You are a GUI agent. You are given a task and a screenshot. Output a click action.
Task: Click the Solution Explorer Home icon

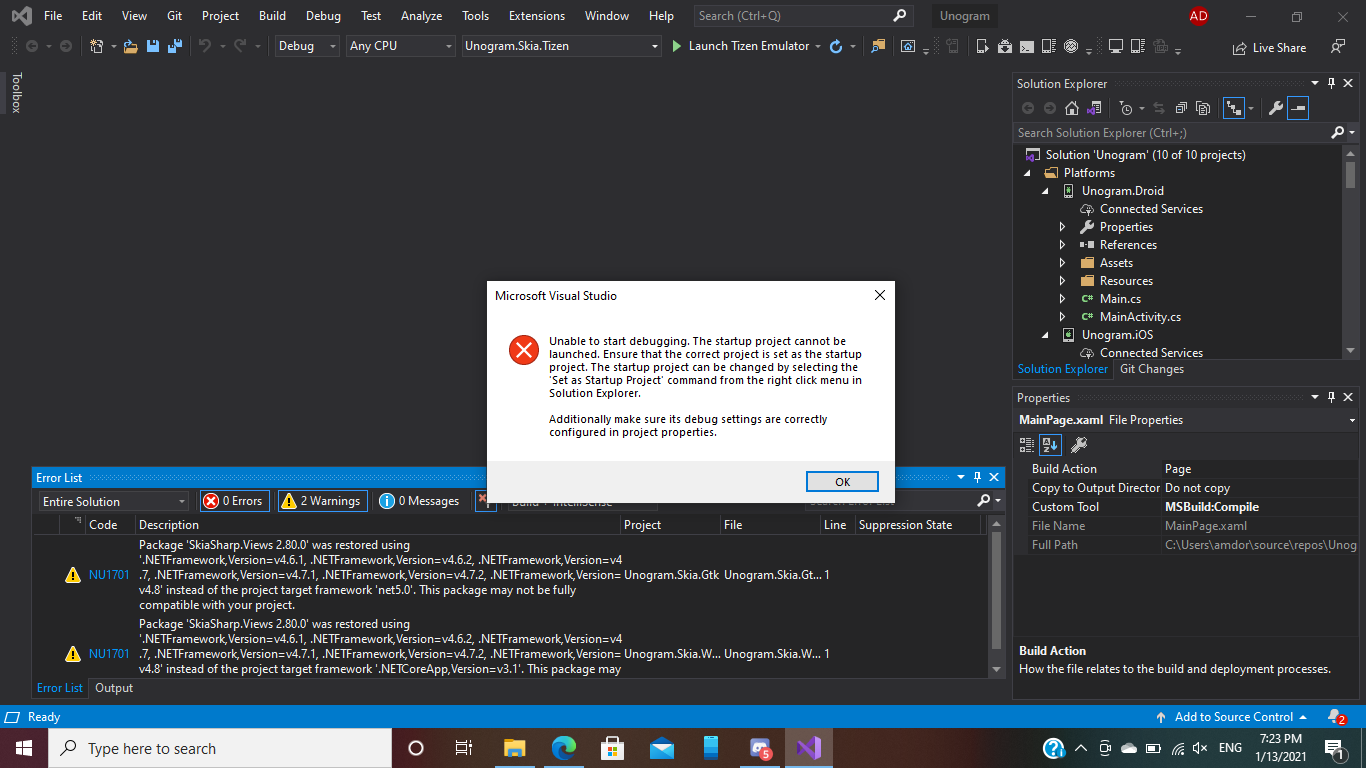coord(1072,108)
